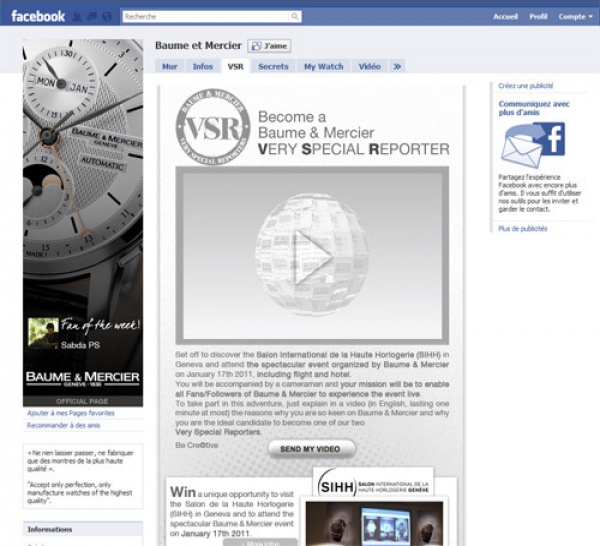
Task: Open the messages icon in header
Action: pos(92,16)
